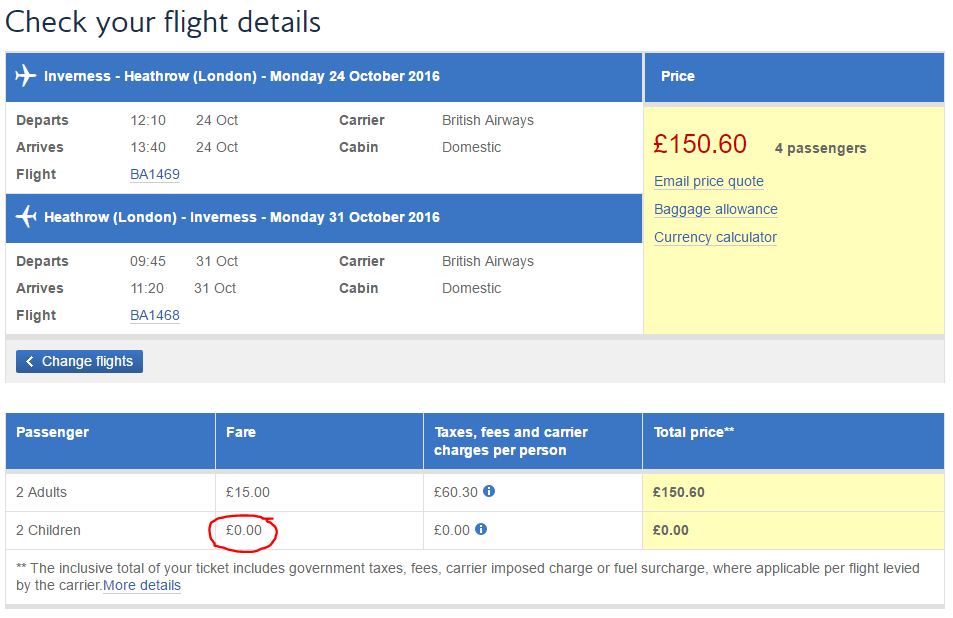Open flight BA1468 details link
This screenshot has height=618, width=953.
[x=155, y=315]
